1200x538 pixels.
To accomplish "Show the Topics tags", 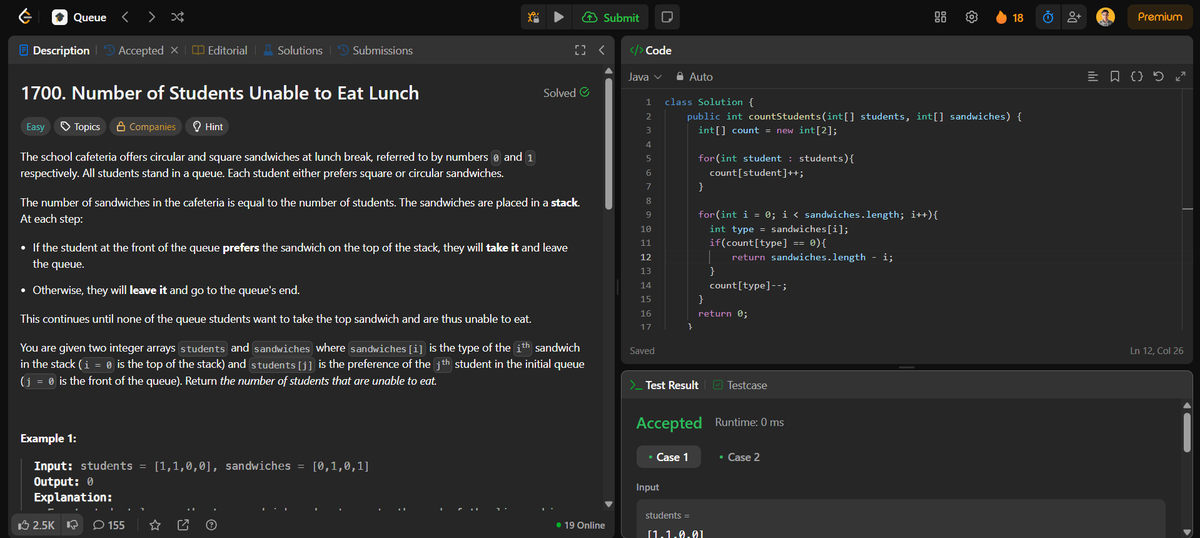I will coord(80,127).
